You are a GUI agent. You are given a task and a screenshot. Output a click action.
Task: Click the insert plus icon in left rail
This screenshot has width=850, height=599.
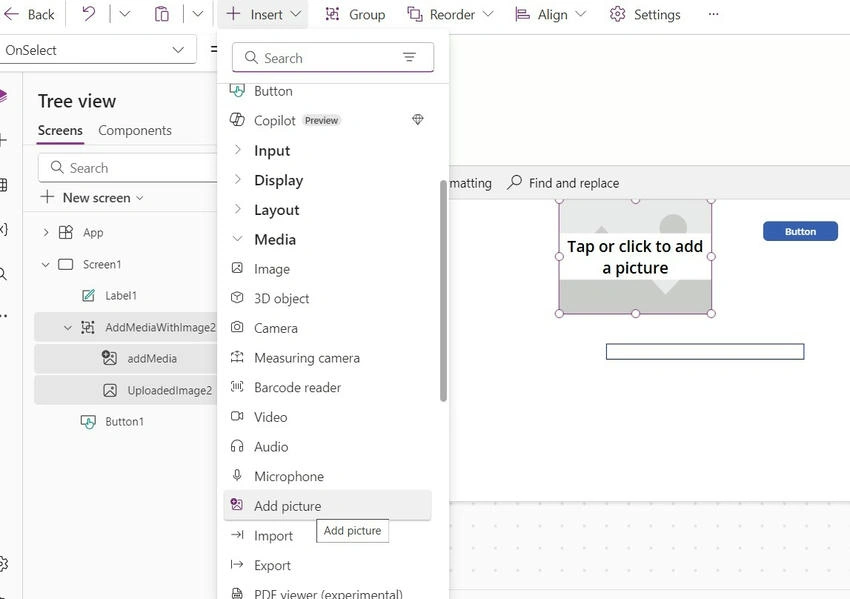tap(3, 140)
